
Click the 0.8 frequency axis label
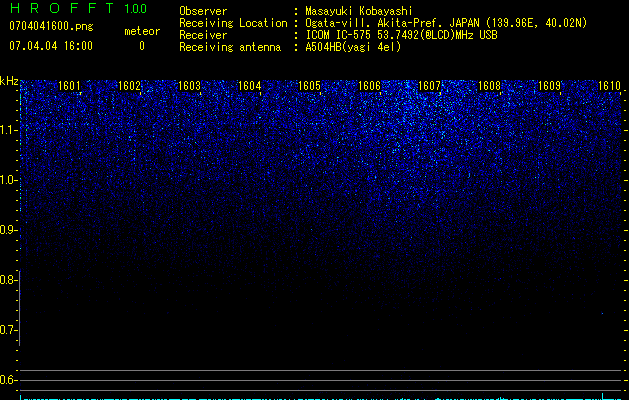pyautogui.click(x=7, y=280)
